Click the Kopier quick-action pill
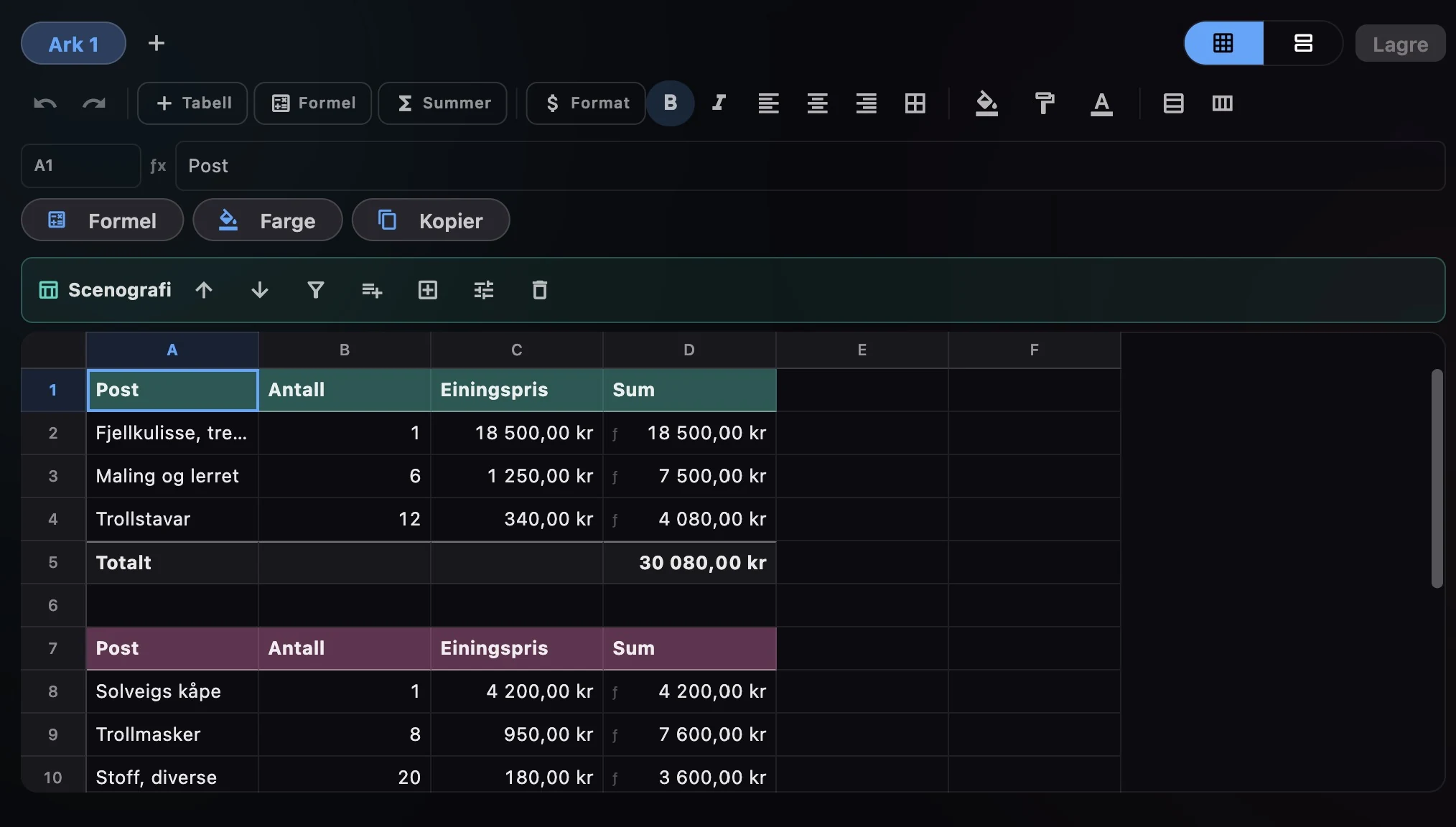1456x827 pixels. point(431,220)
